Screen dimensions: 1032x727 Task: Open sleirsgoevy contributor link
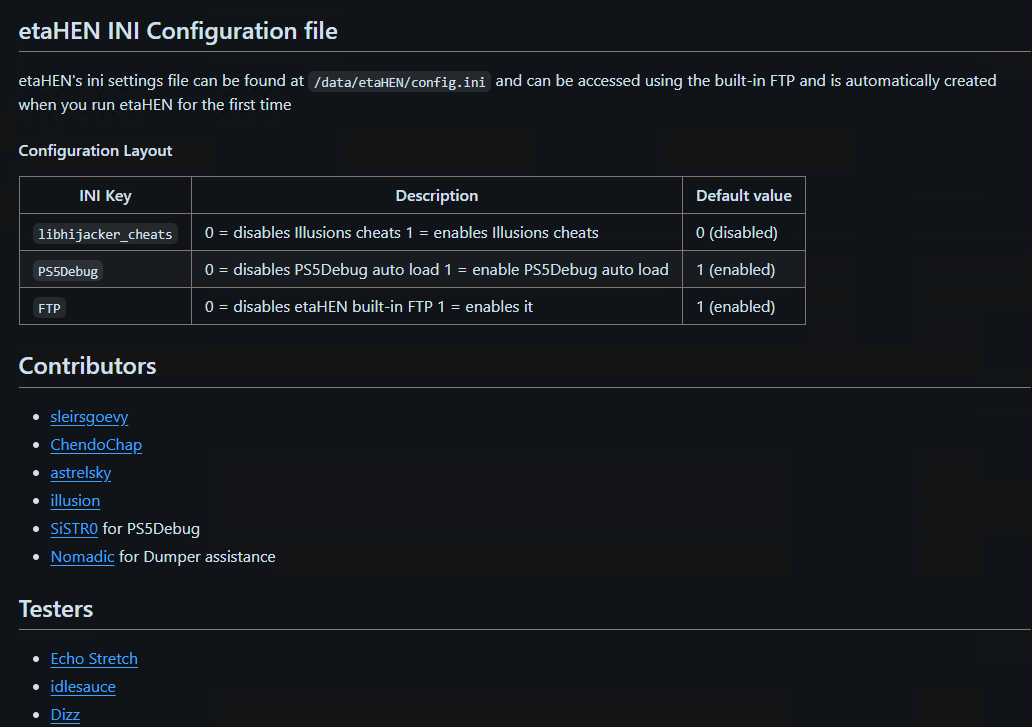click(x=89, y=417)
